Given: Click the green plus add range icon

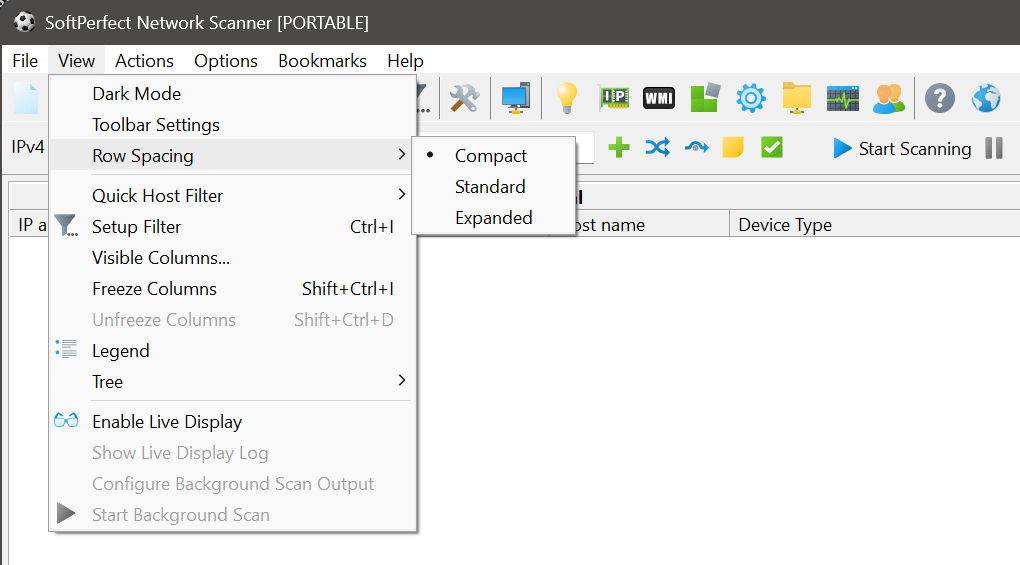Looking at the screenshot, I should [x=619, y=148].
